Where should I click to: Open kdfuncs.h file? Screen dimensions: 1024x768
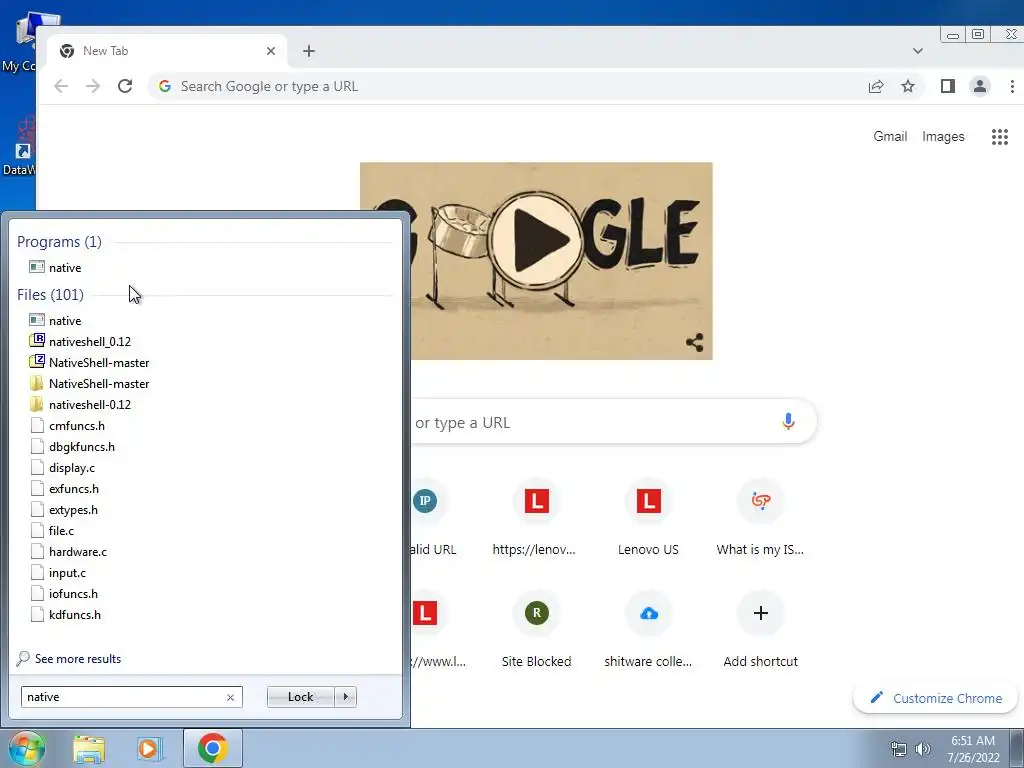pos(65,615)
